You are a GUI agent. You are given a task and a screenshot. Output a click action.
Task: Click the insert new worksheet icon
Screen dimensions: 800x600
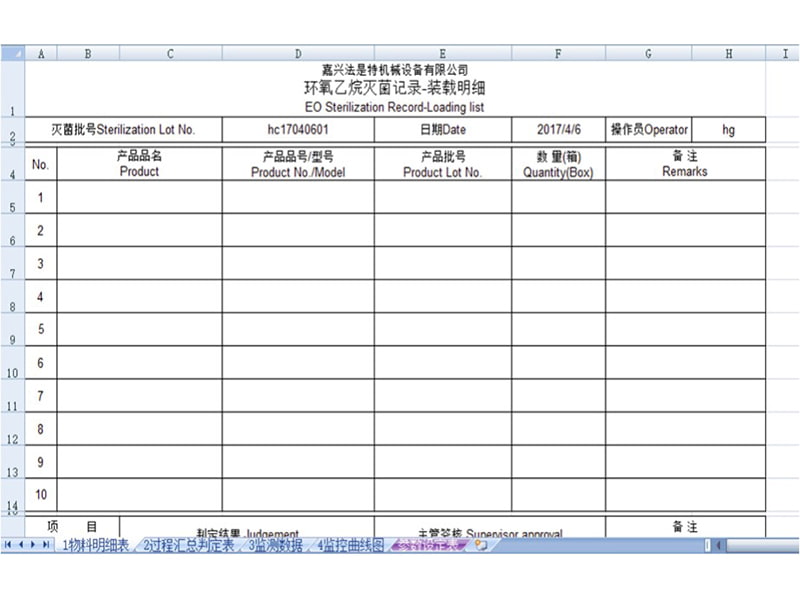(x=481, y=545)
